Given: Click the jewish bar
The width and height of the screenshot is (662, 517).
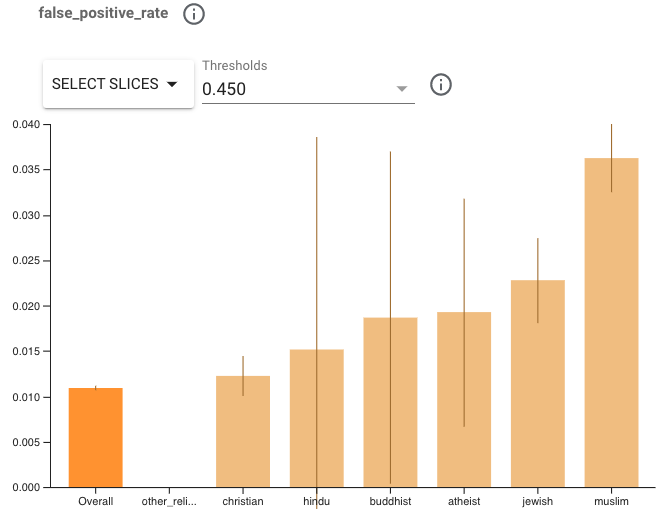Looking at the screenshot, I should [x=538, y=384].
